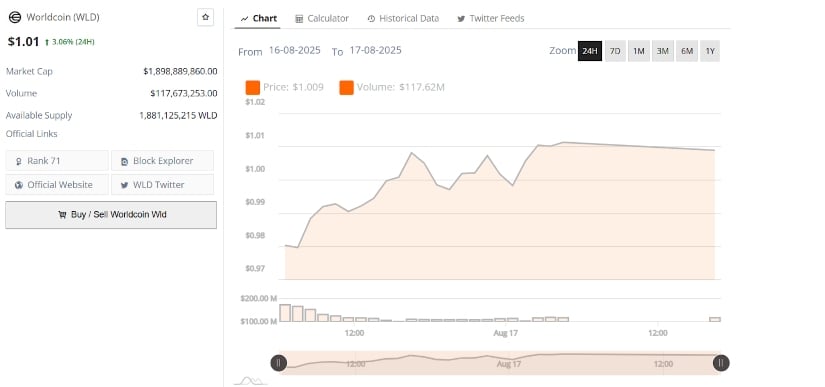Click the right range navigator handle
Image resolution: width=825 pixels, height=387 pixels.
pyautogui.click(x=721, y=363)
